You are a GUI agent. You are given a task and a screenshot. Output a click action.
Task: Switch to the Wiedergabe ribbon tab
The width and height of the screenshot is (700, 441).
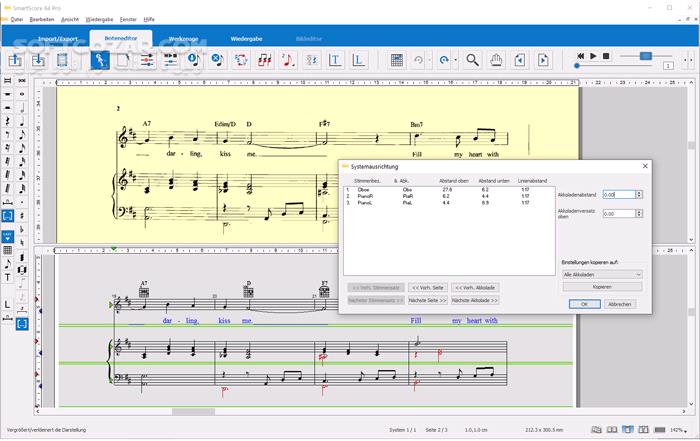click(246, 39)
